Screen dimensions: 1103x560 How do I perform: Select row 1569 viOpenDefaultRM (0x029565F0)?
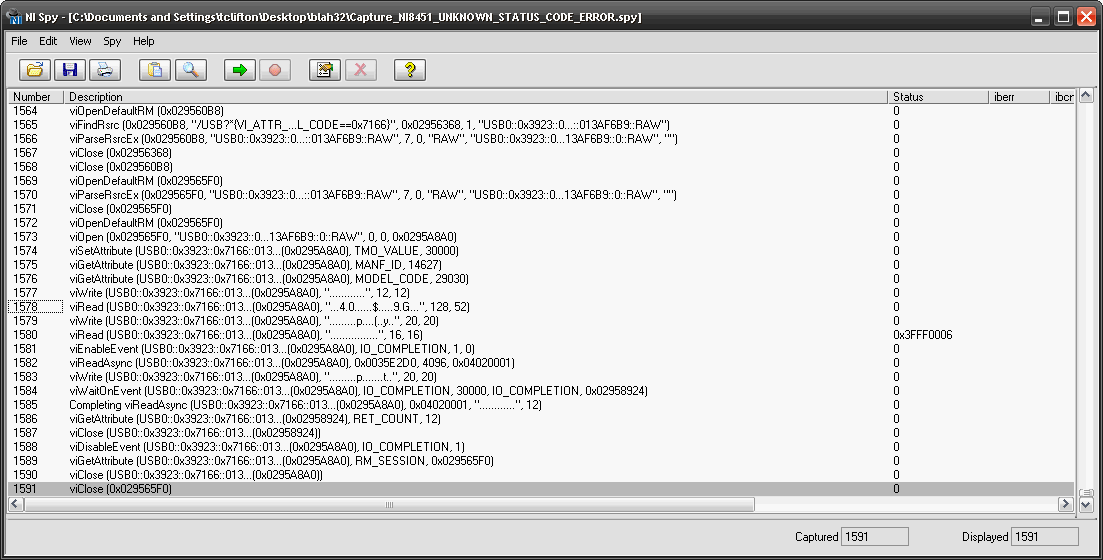pos(541,181)
